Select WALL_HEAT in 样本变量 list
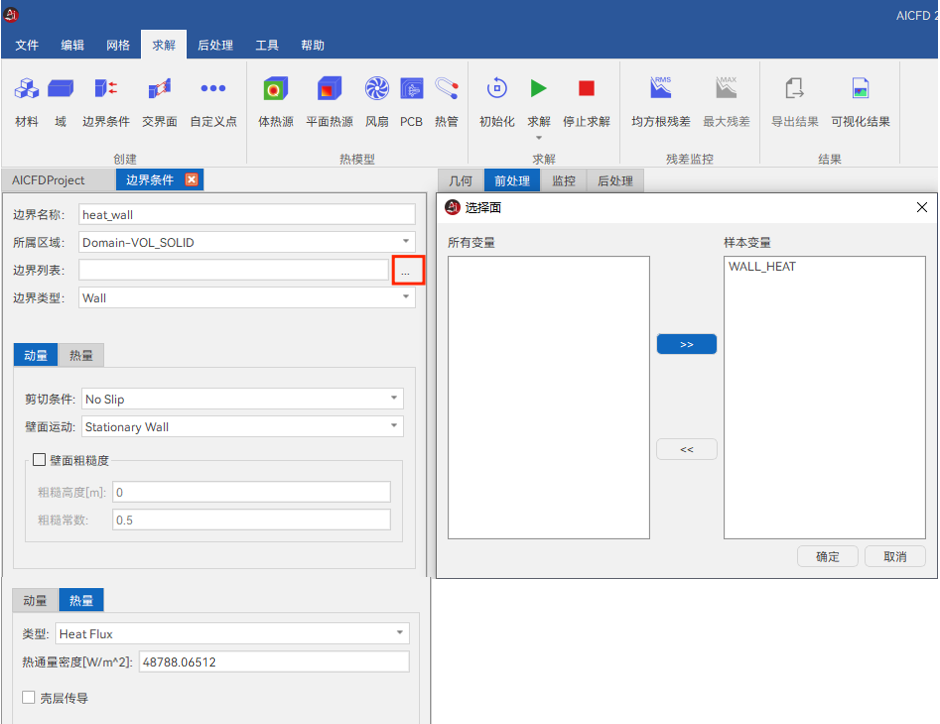The image size is (940, 724). coord(762,267)
